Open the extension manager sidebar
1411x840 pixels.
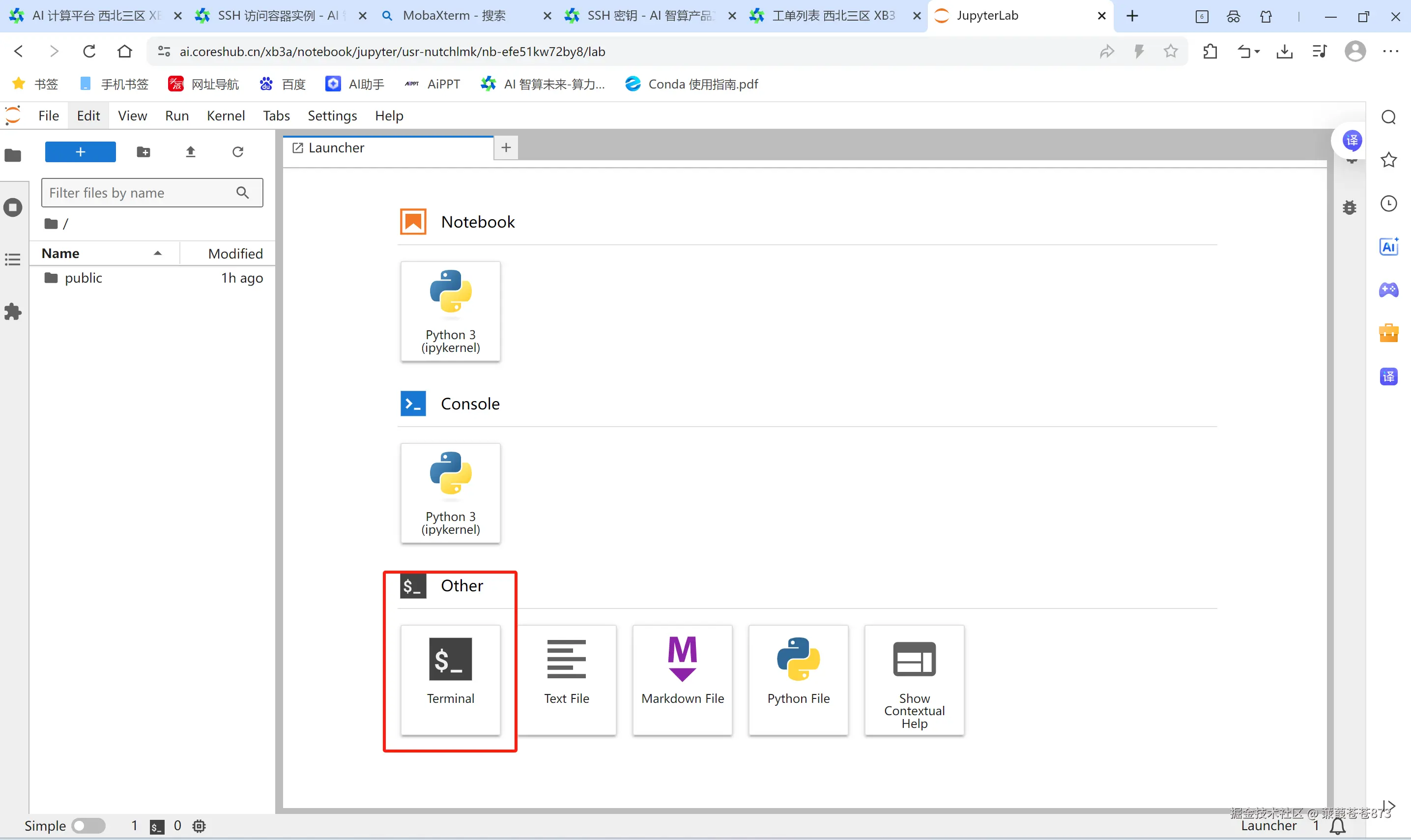13,311
